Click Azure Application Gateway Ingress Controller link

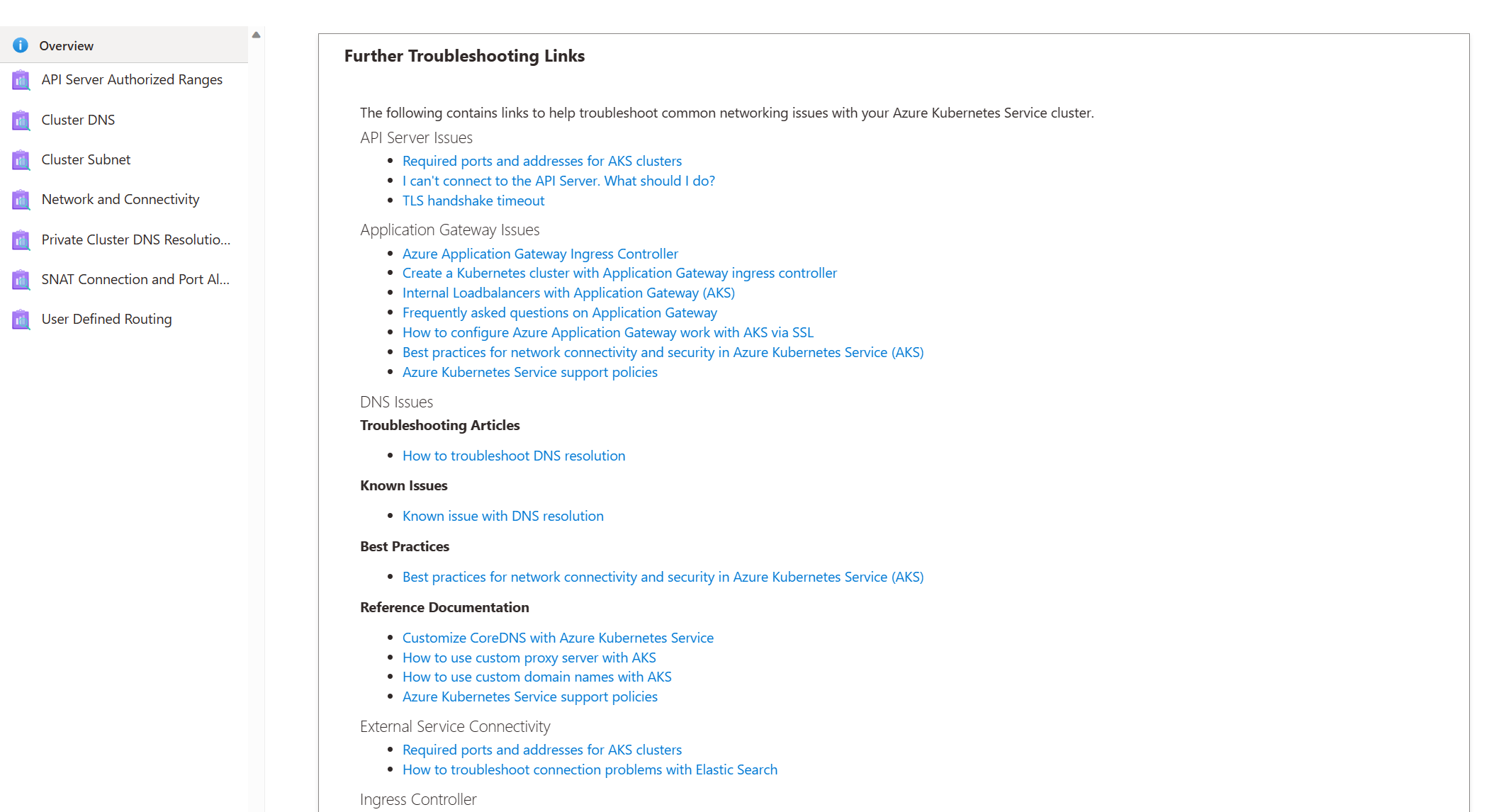pos(539,253)
